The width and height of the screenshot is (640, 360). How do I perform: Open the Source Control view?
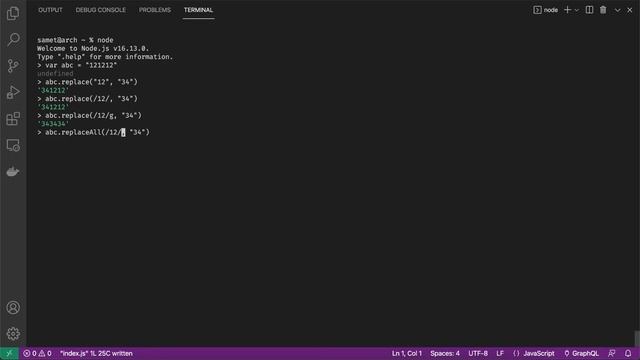13,66
